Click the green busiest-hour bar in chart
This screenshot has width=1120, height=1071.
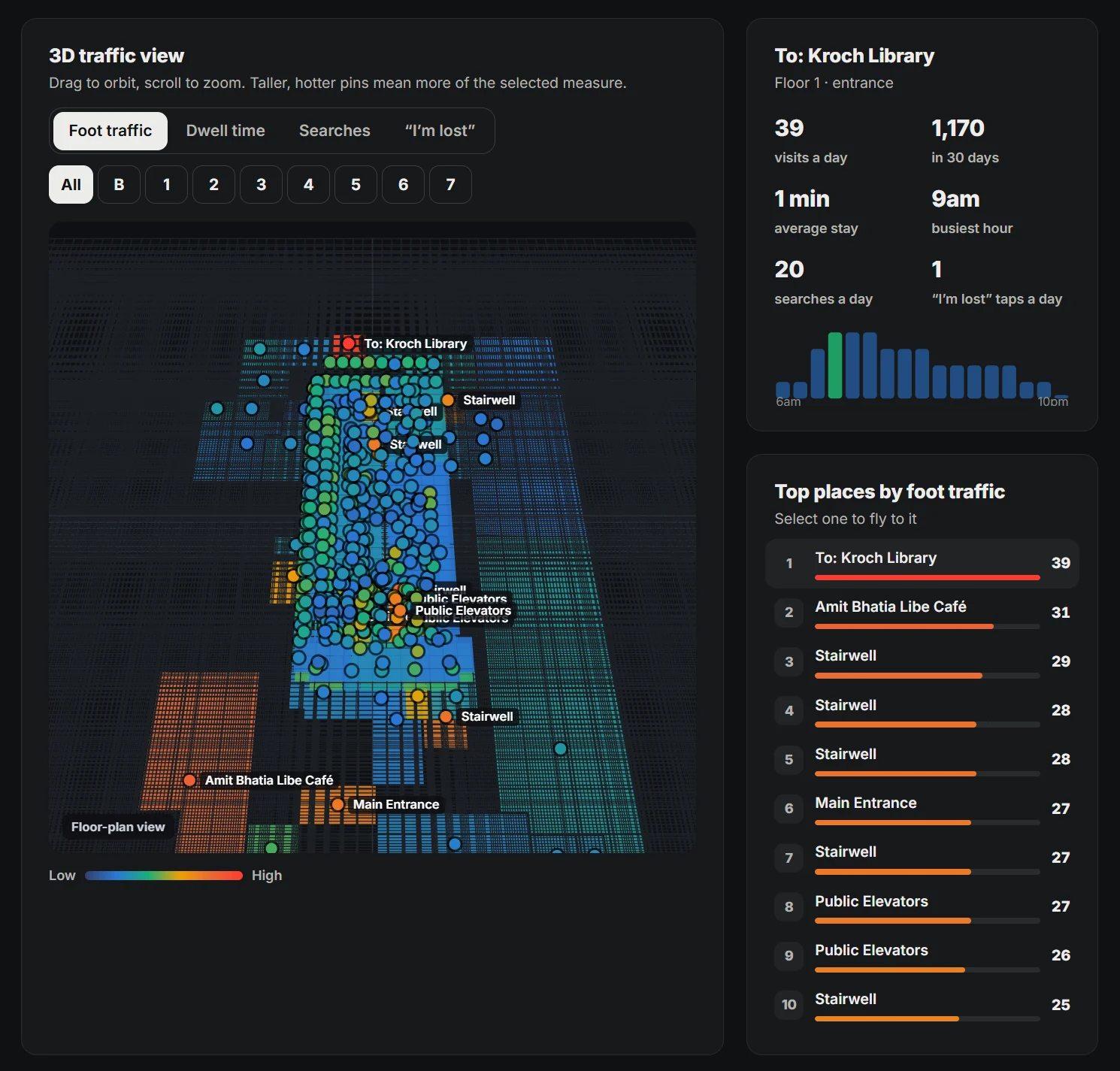[x=835, y=365]
